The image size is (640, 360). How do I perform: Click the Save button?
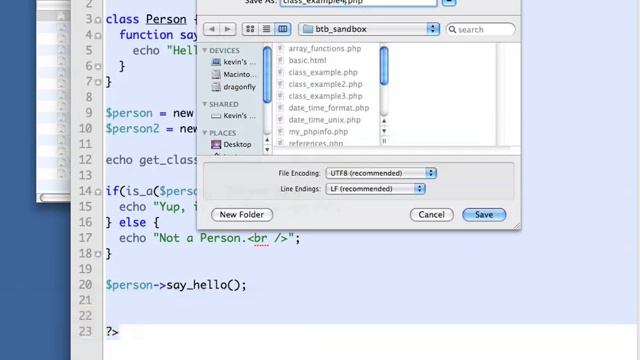(x=484, y=215)
